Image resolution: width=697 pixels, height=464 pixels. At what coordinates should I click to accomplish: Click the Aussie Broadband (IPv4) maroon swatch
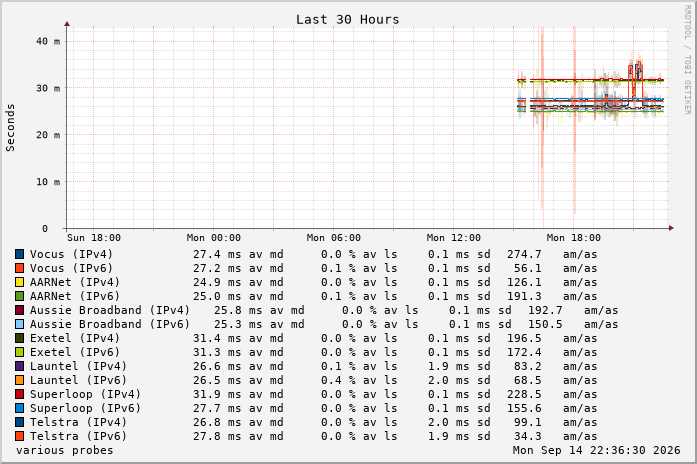20,310
